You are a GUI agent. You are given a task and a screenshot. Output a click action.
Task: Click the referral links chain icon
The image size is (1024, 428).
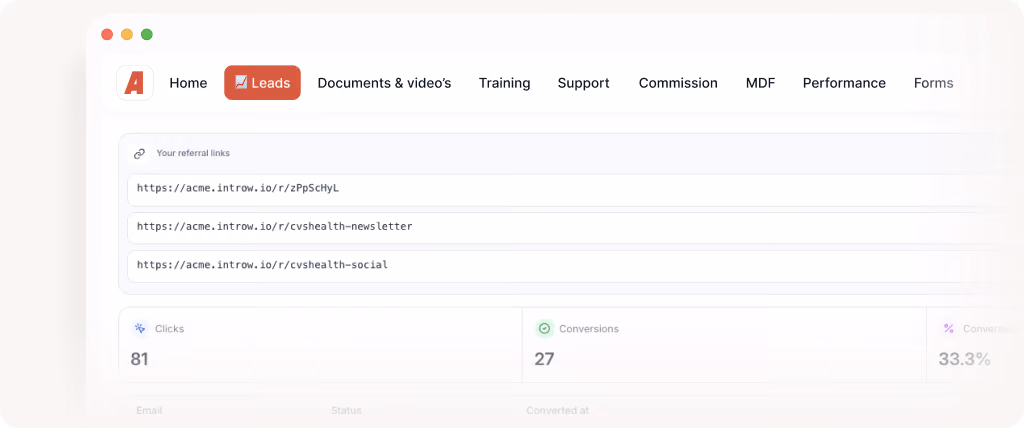(x=139, y=154)
